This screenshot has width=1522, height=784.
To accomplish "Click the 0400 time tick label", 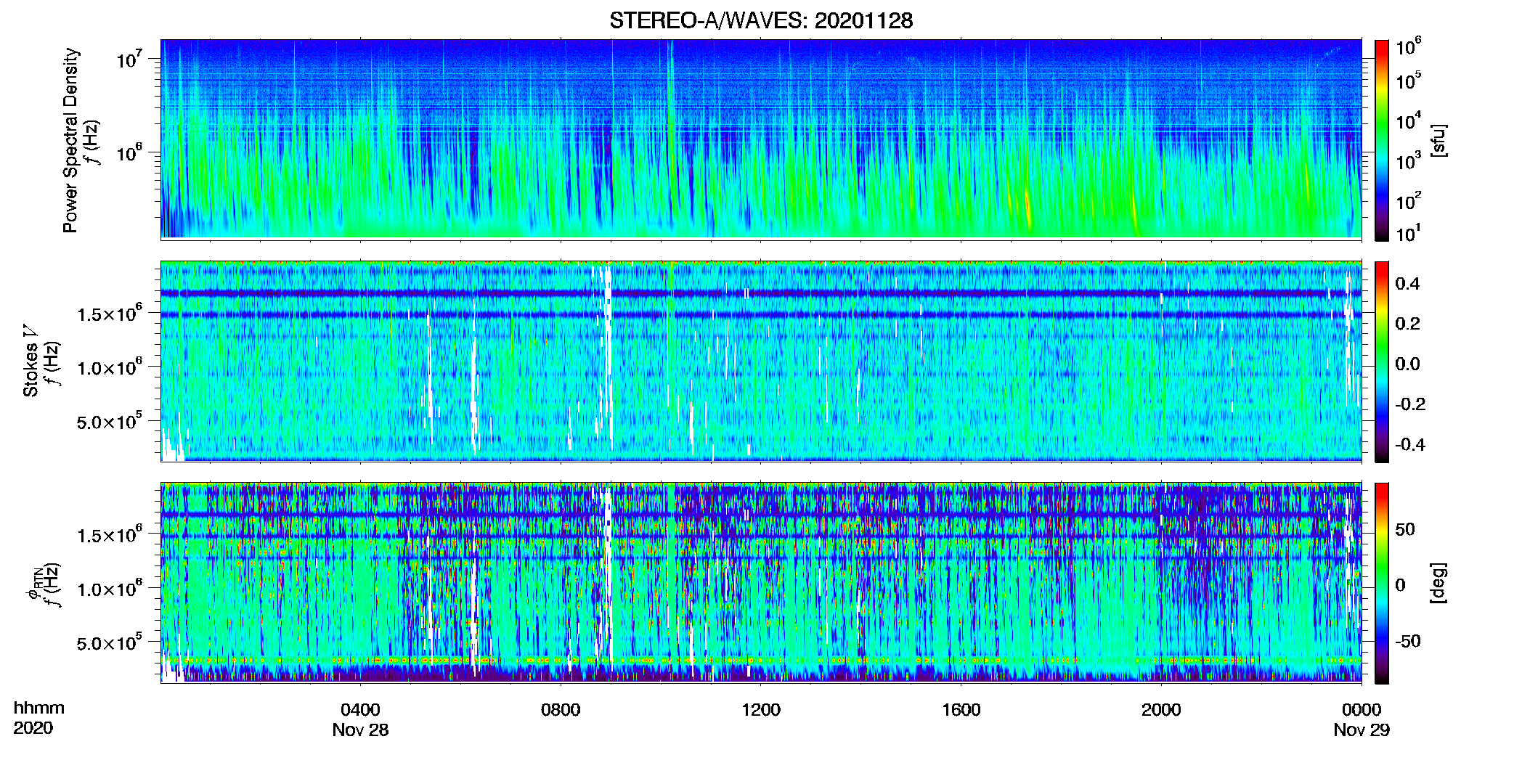I will coord(360,710).
